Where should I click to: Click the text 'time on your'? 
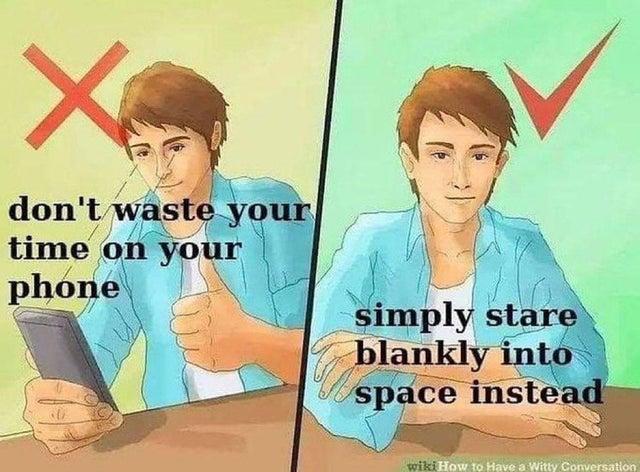tap(124, 250)
